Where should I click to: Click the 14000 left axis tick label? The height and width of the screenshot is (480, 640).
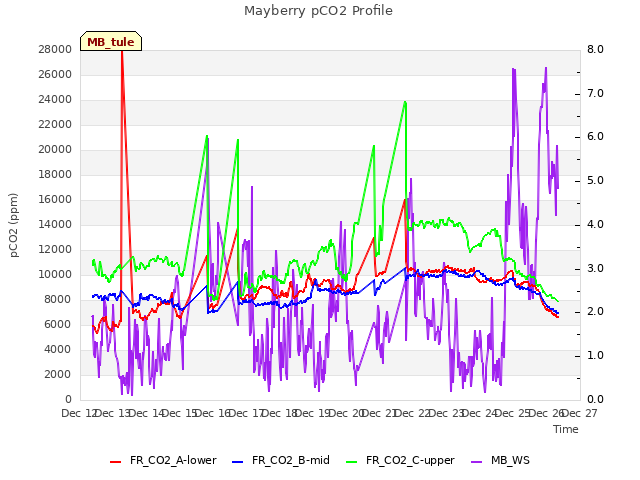click(55, 224)
